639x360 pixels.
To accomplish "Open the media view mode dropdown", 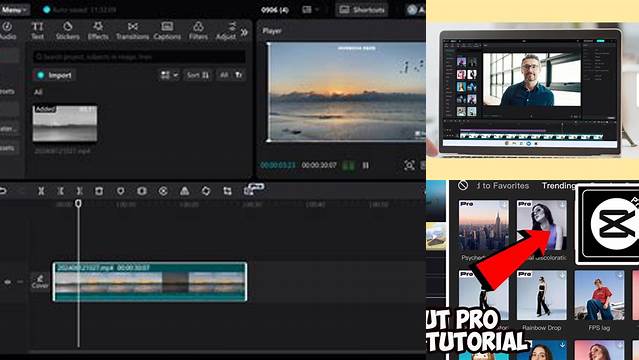I will click(x=170, y=75).
